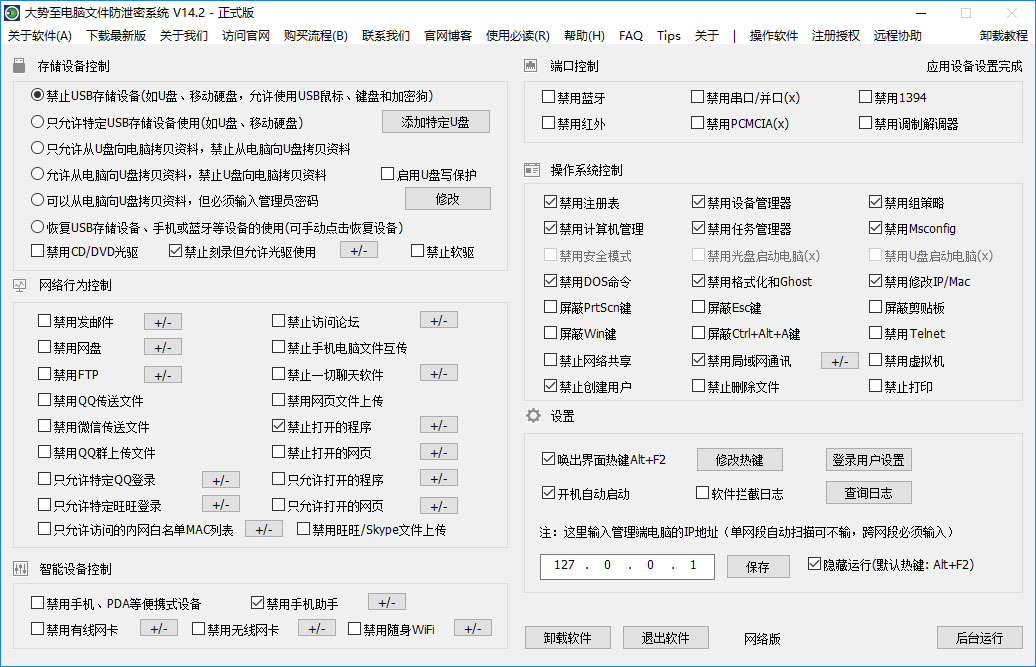
Task: Click the 端口控制 panel icon
Action: [x=530, y=66]
